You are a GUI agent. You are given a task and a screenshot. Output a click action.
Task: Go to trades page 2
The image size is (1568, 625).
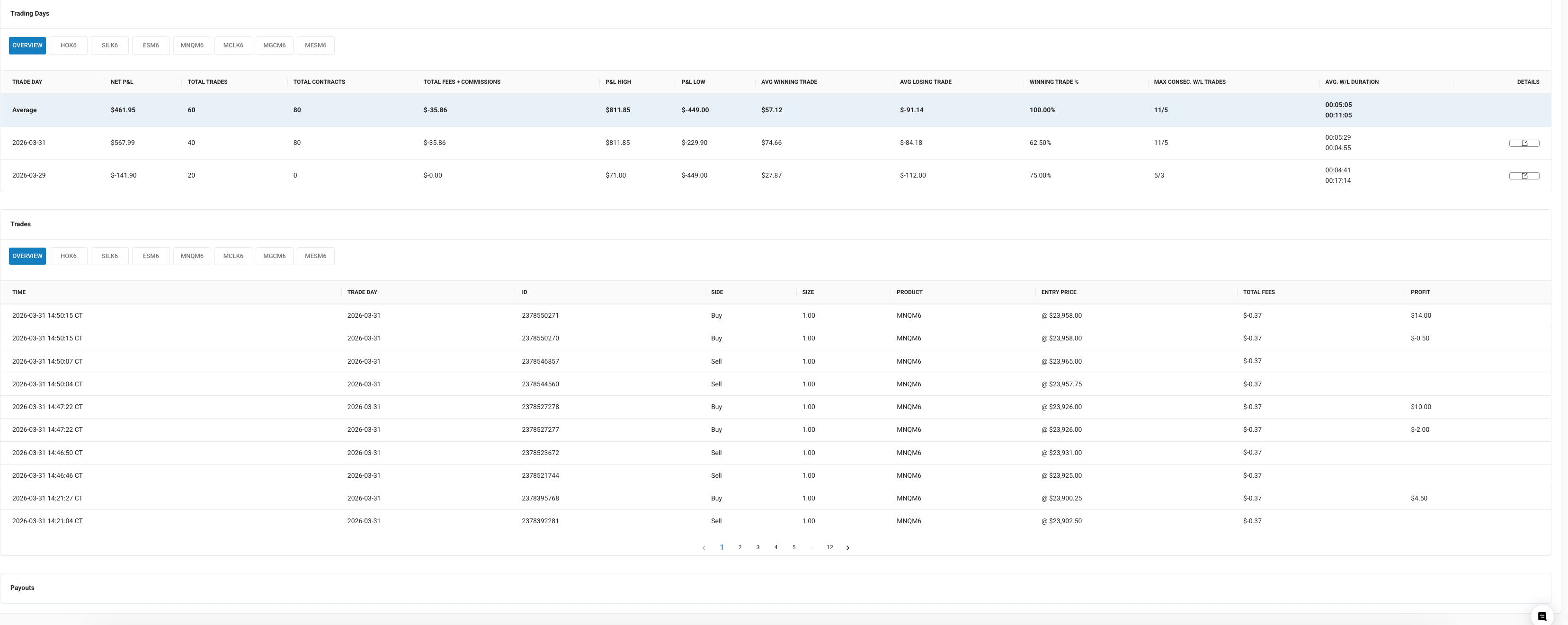coord(739,548)
